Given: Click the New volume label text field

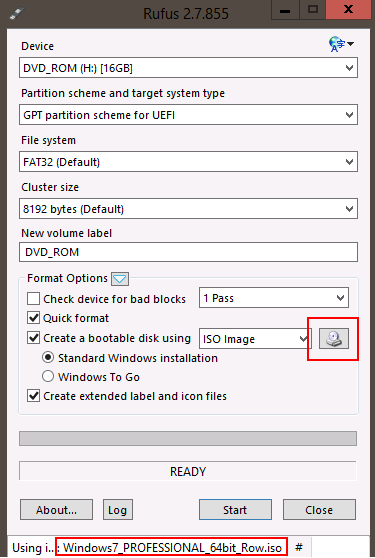Looking at the screenshot, I should 188,252.
